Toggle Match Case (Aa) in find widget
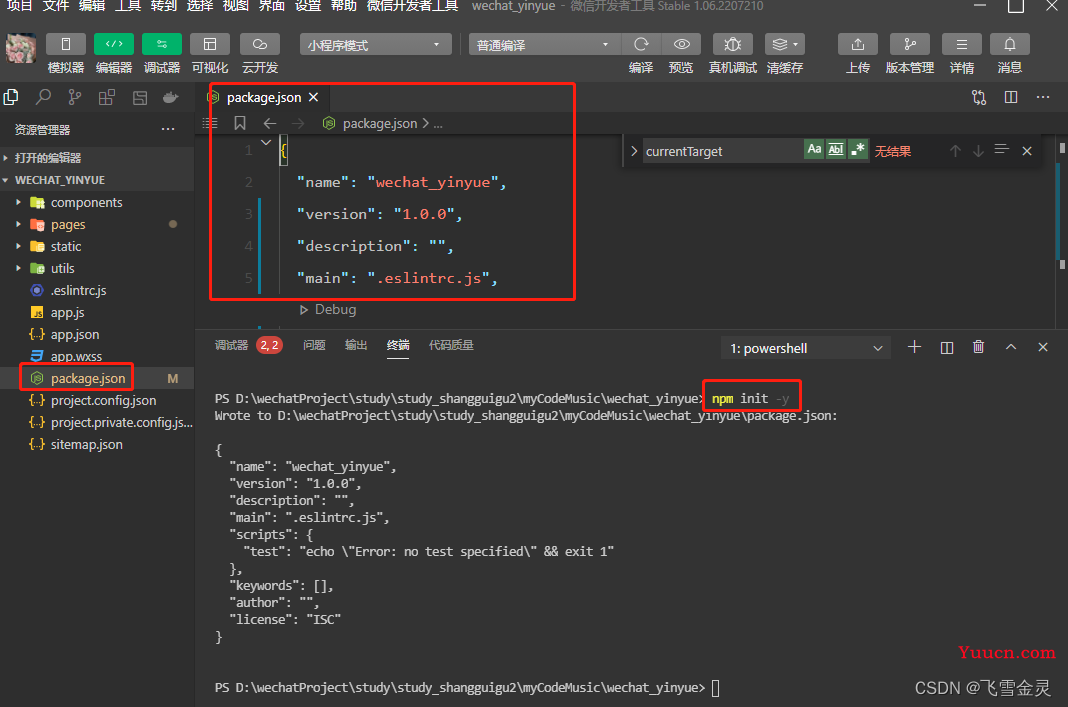1068x707 pixels. pyautogui.click(x=814, y=150)
